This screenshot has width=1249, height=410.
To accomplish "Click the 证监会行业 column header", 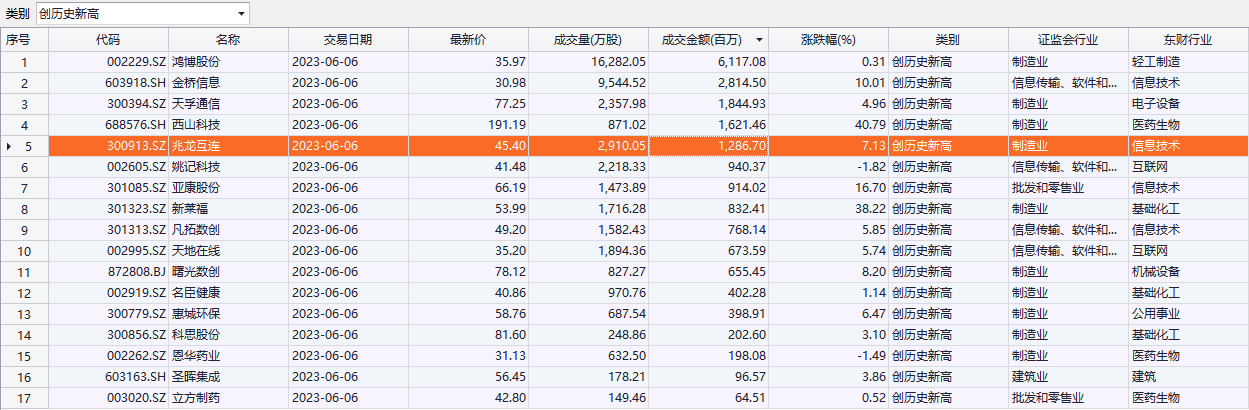I will (1068, 40).
